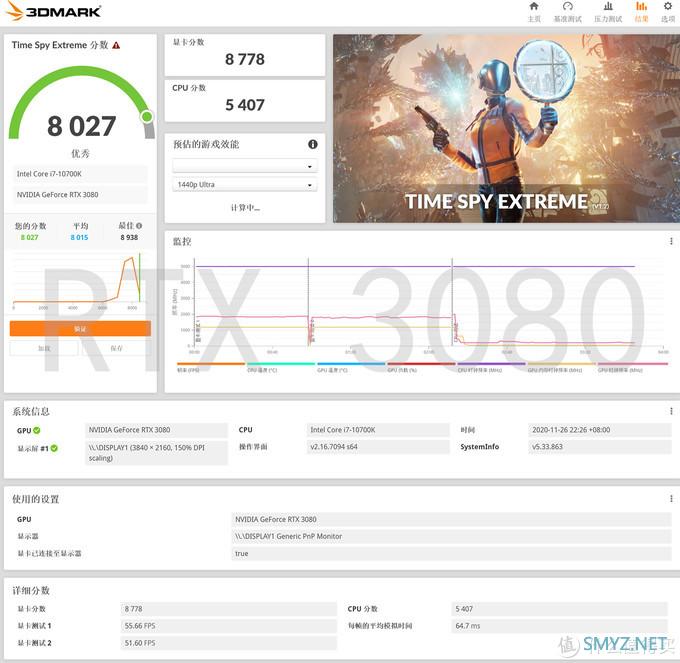Click the 64.7 ms simulation time value

coord(559,626)
